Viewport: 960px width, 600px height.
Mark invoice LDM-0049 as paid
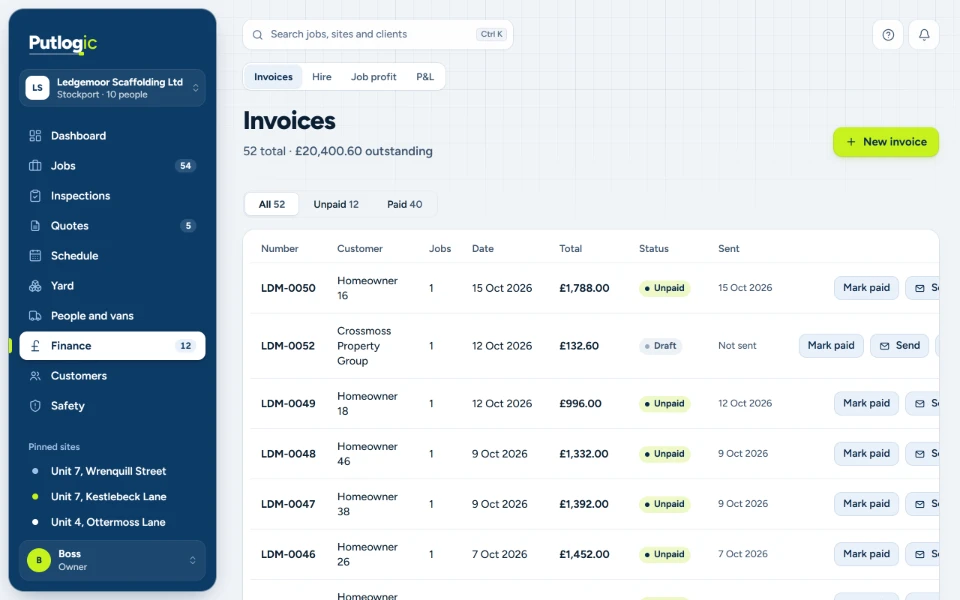click(x=866, y=403)
